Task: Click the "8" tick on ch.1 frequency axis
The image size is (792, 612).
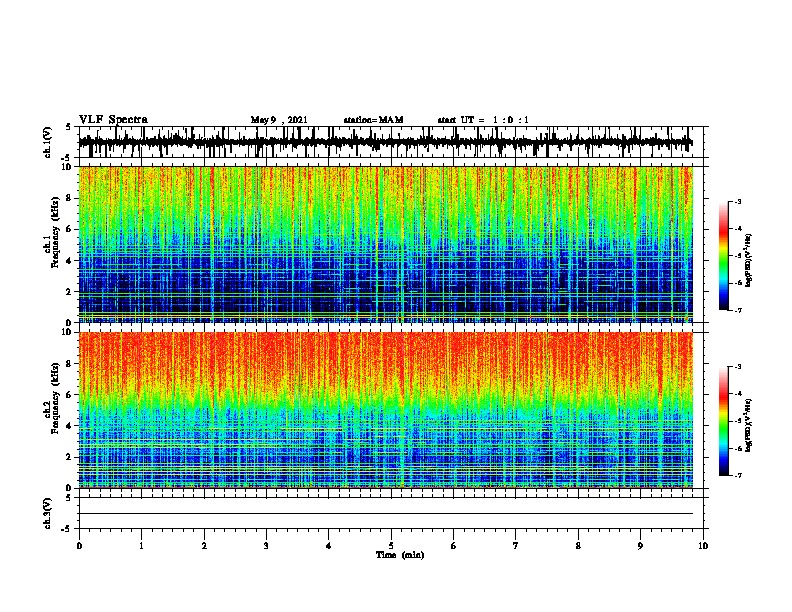Action: [70, 198]
